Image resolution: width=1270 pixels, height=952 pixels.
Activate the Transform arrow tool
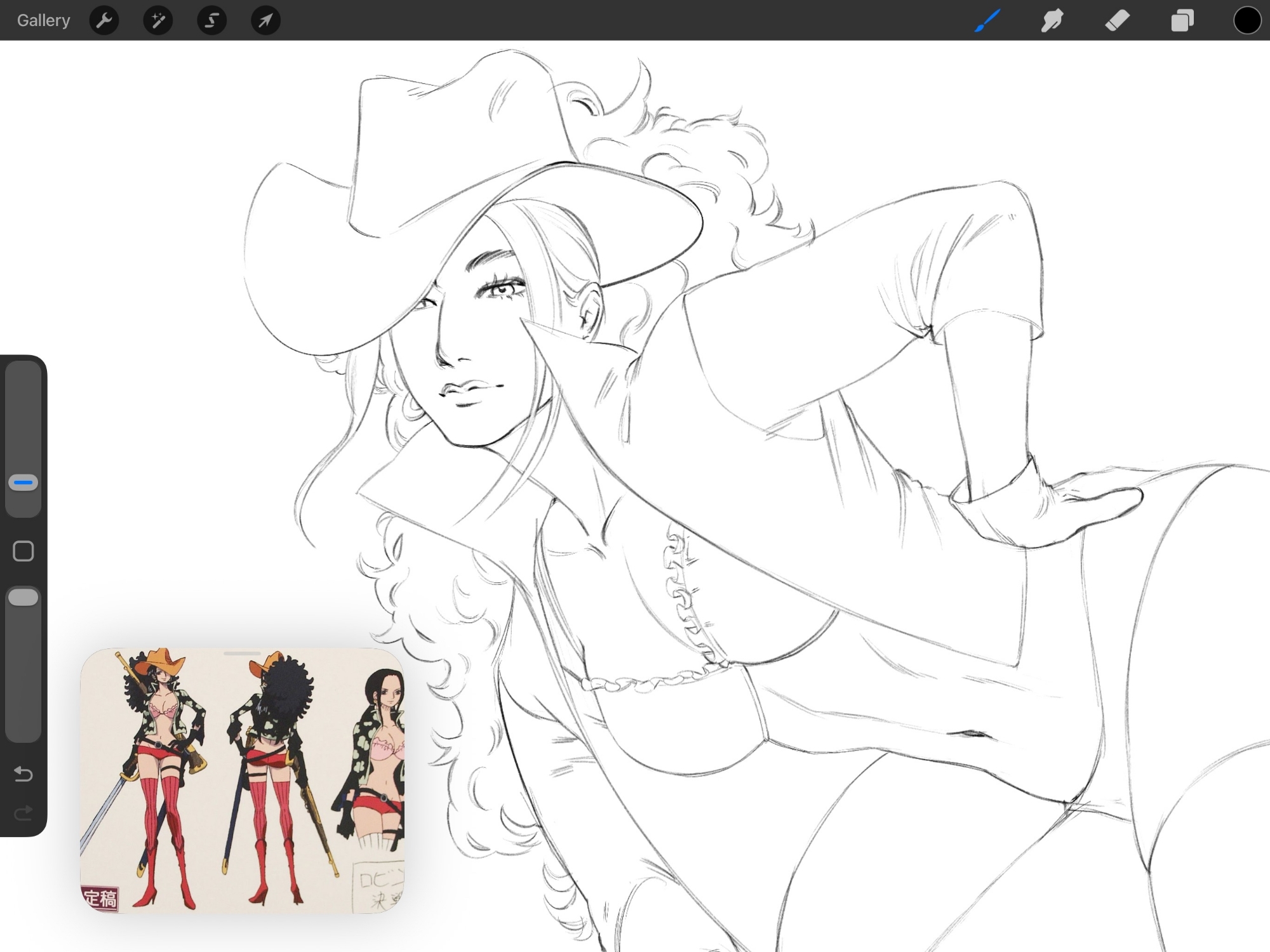pyautogui.click(x=265, y=20)
